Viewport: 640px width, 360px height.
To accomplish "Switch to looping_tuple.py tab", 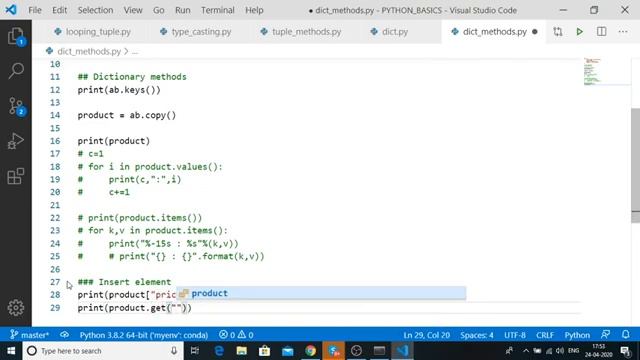I will coord(93,31).
